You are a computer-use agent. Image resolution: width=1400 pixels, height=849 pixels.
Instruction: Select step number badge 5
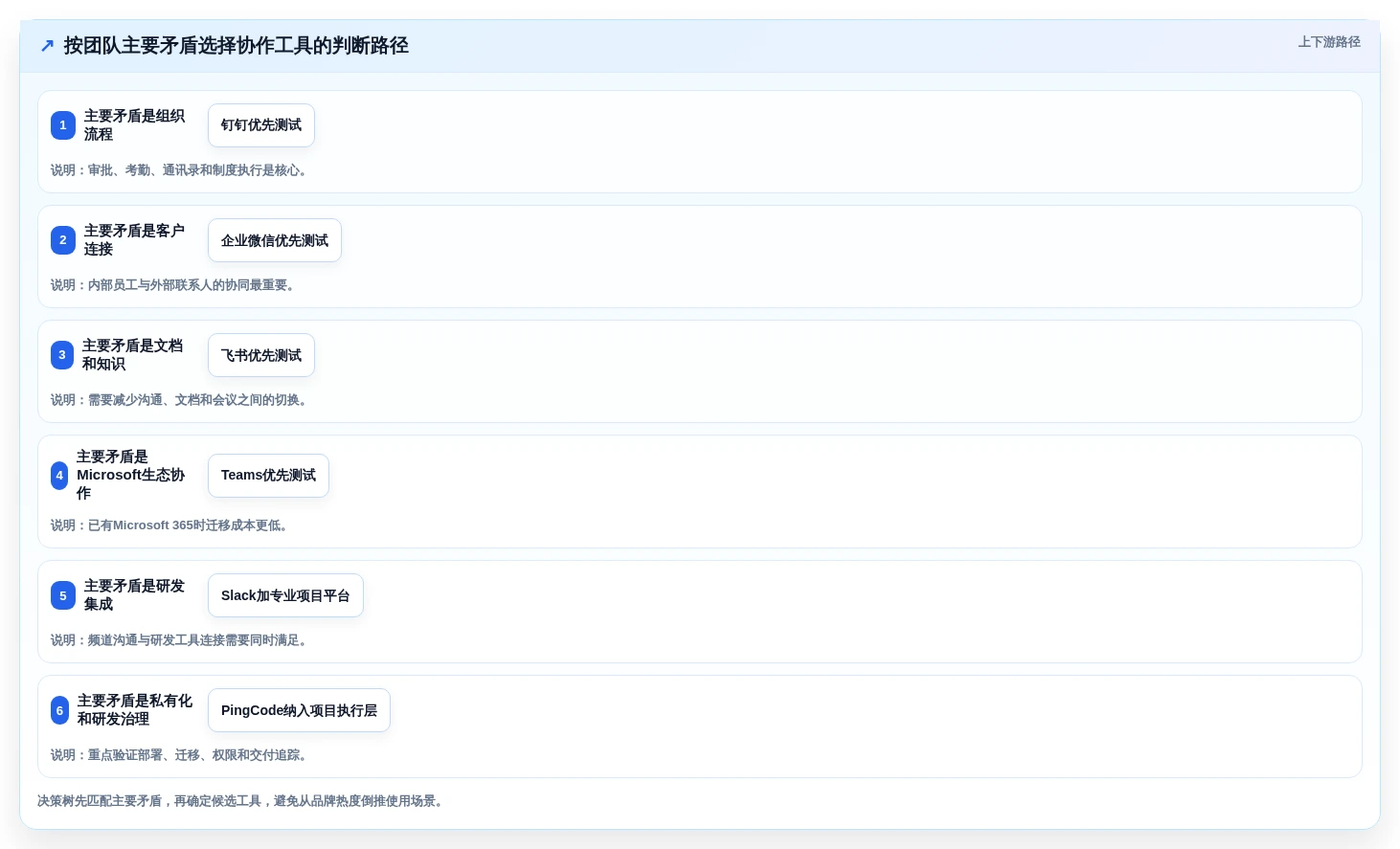click(63, 595)
